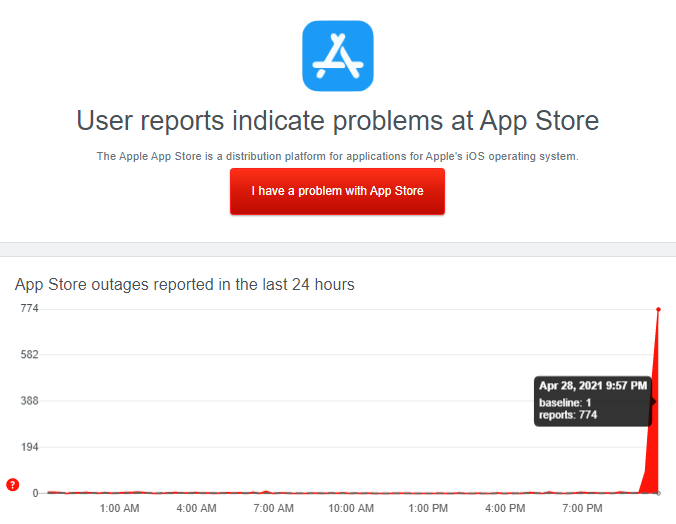676x524 pixels.
Task: Click the 4:00 AM x-axis label
Action: tap(197, 508)
